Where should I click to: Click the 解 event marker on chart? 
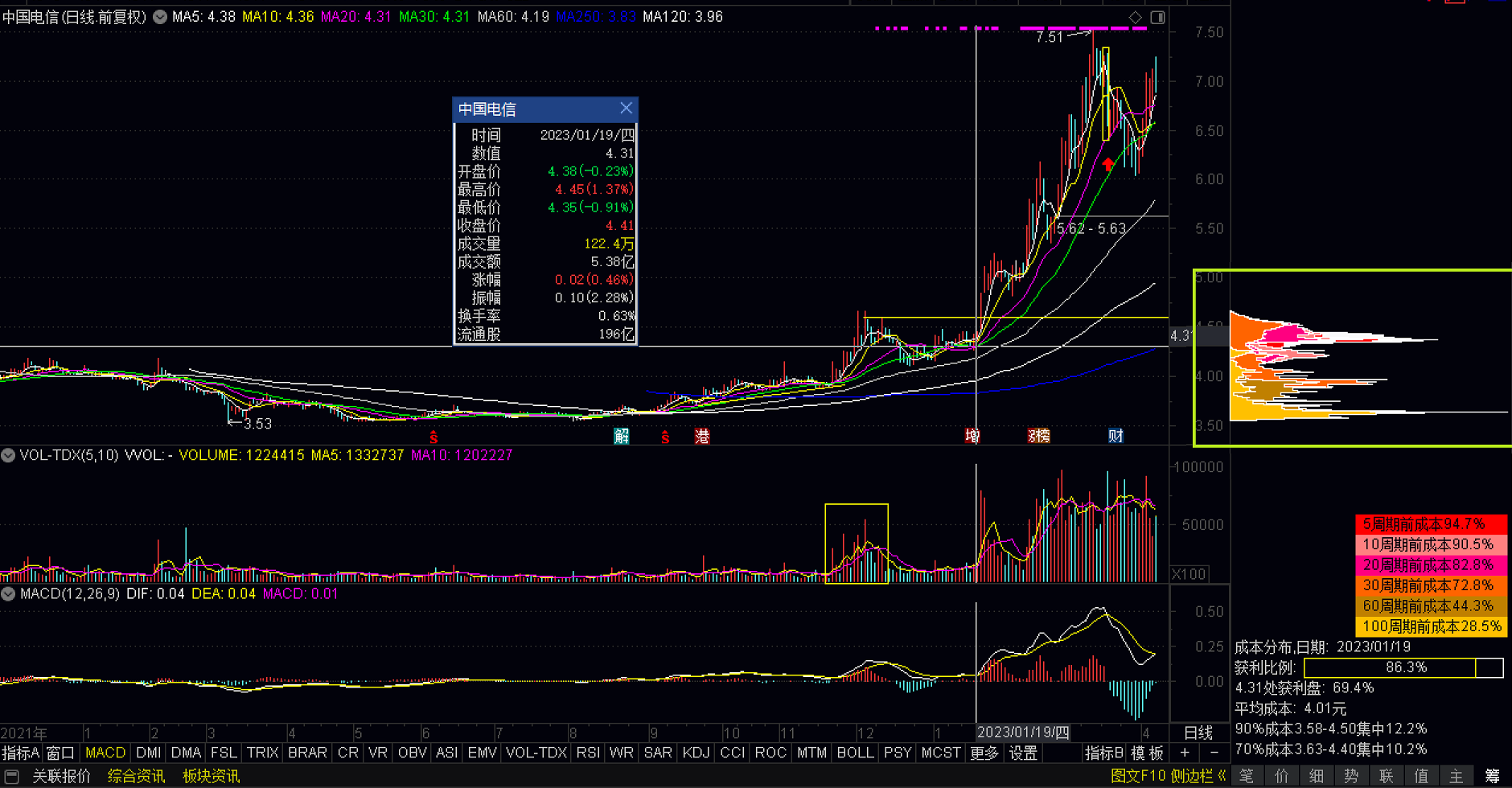pyautogui.click(x=621, y=436)
